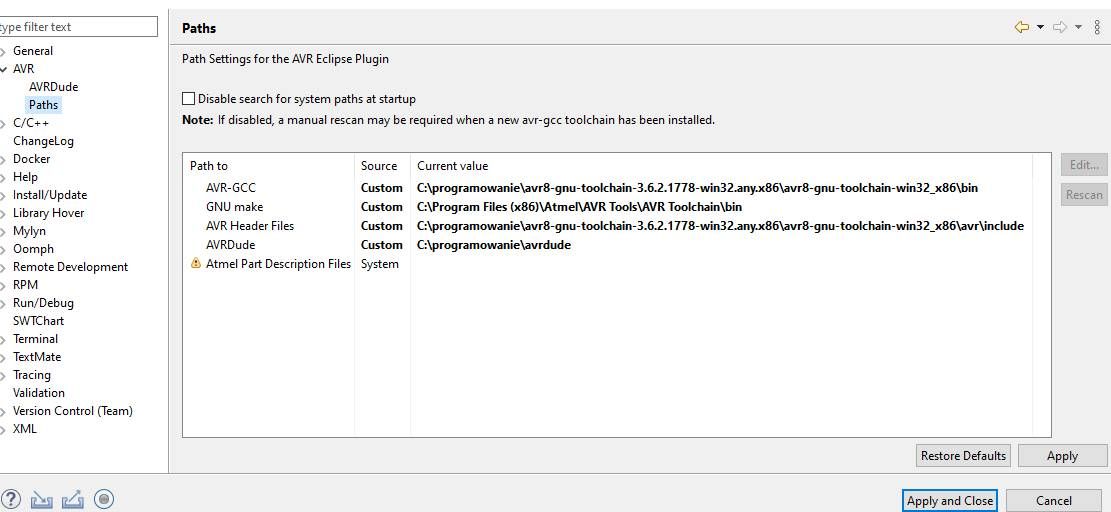Expand the C/C++ preferences node
The height and width of the screenshot is (512, 1111).
(x=3, y=123)
